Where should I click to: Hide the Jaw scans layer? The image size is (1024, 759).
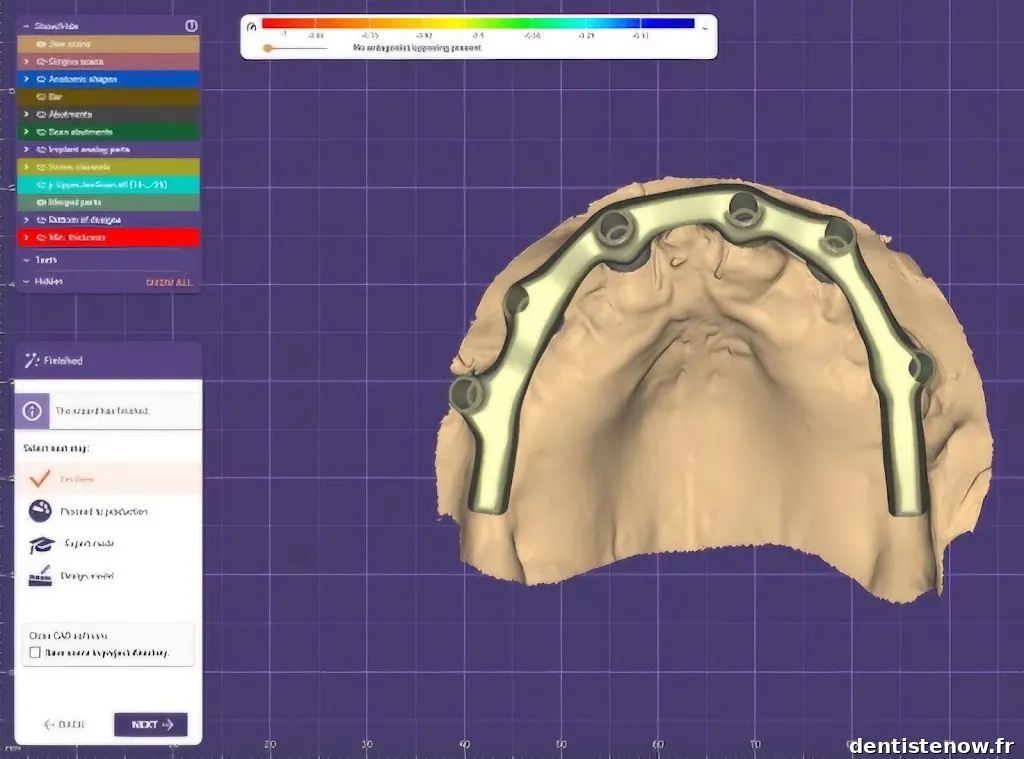[41, 44]
